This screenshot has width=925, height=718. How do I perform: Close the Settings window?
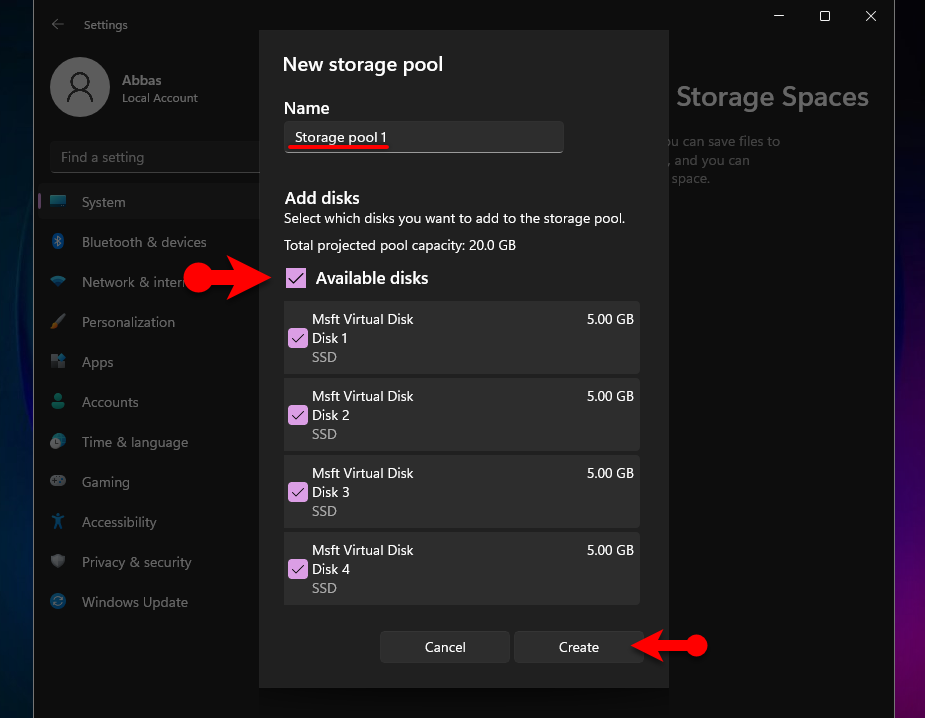pos(871,17)
